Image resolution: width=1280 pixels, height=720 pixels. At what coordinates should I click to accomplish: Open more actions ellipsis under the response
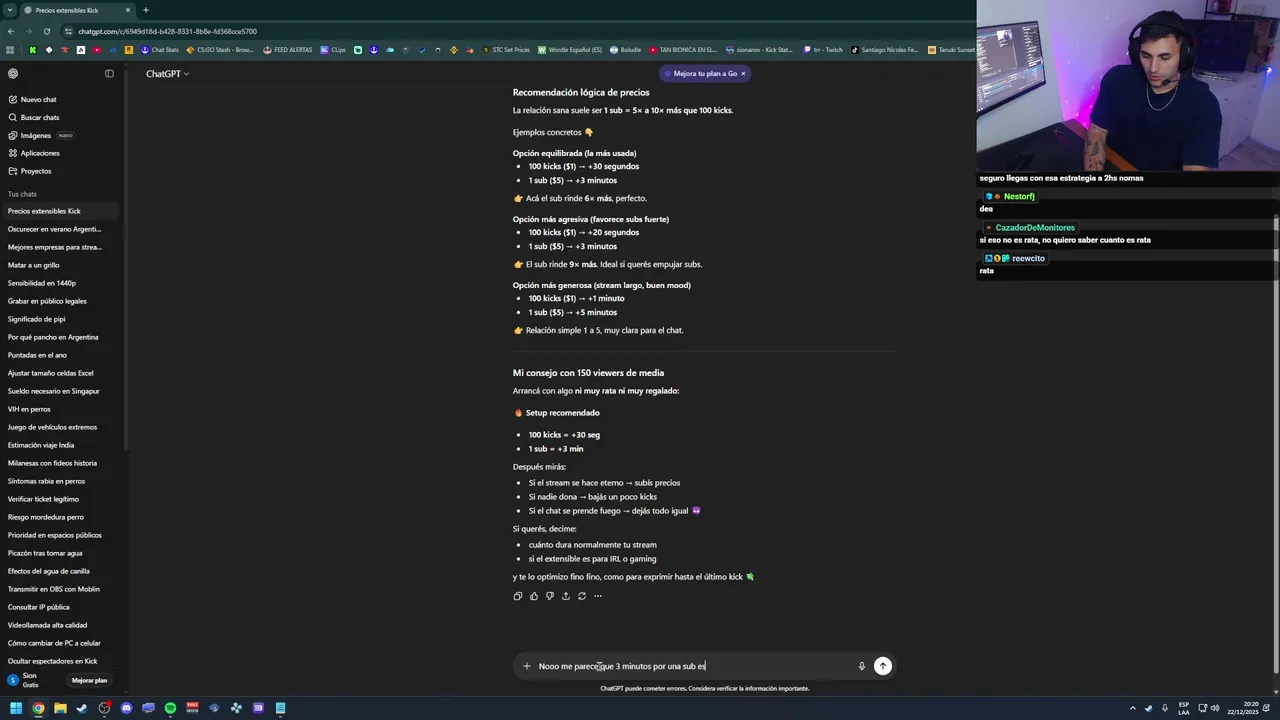(597, 596)
